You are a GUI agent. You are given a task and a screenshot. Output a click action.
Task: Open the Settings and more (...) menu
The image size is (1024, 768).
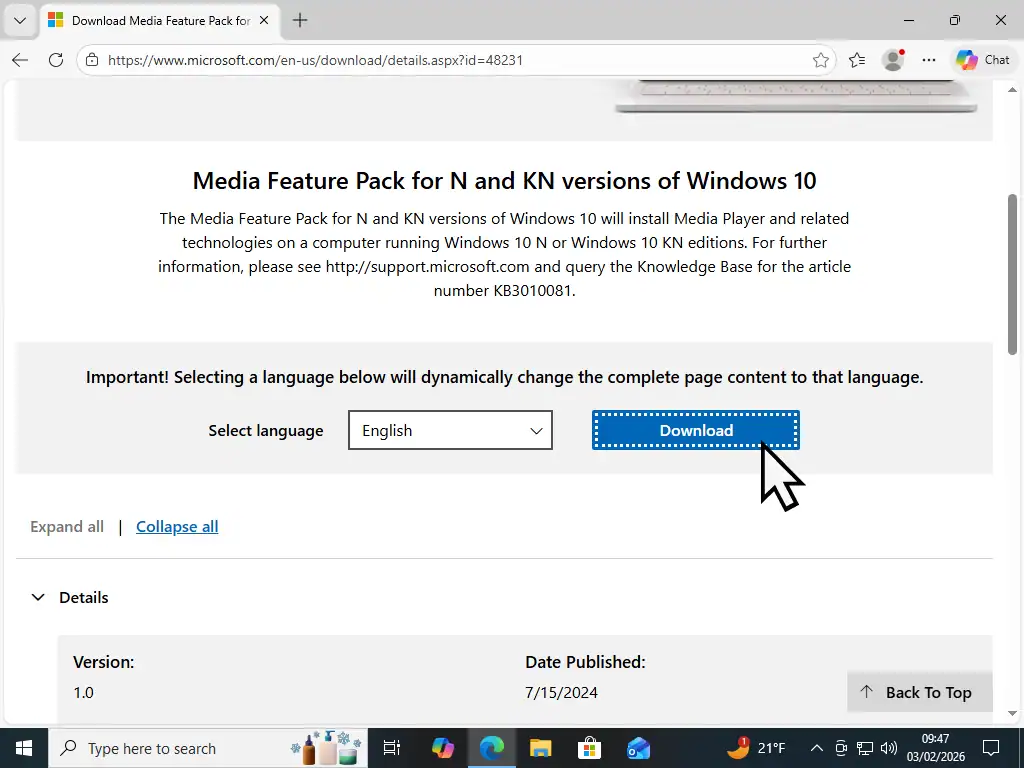coord(928,60)
